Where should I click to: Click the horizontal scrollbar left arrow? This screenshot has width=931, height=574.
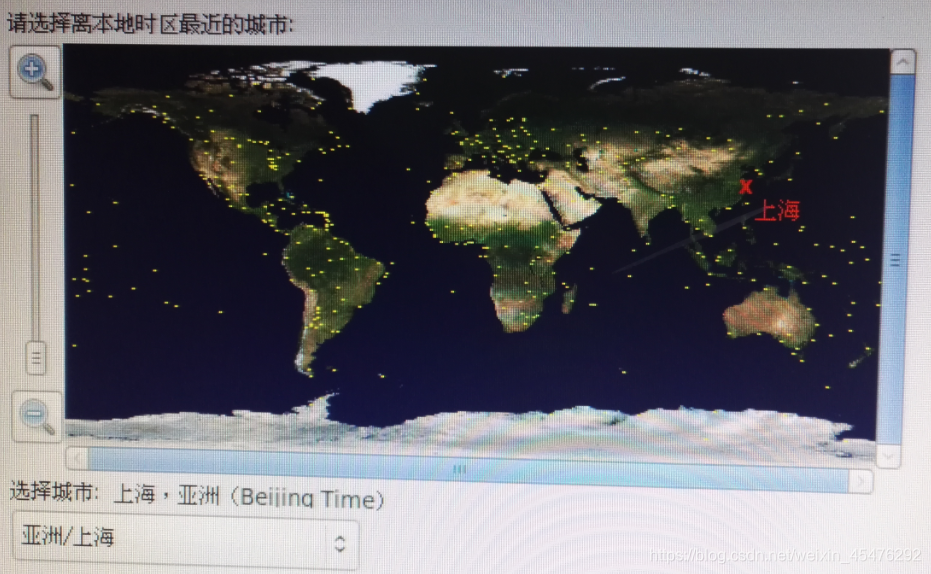[x=77, y=458]
